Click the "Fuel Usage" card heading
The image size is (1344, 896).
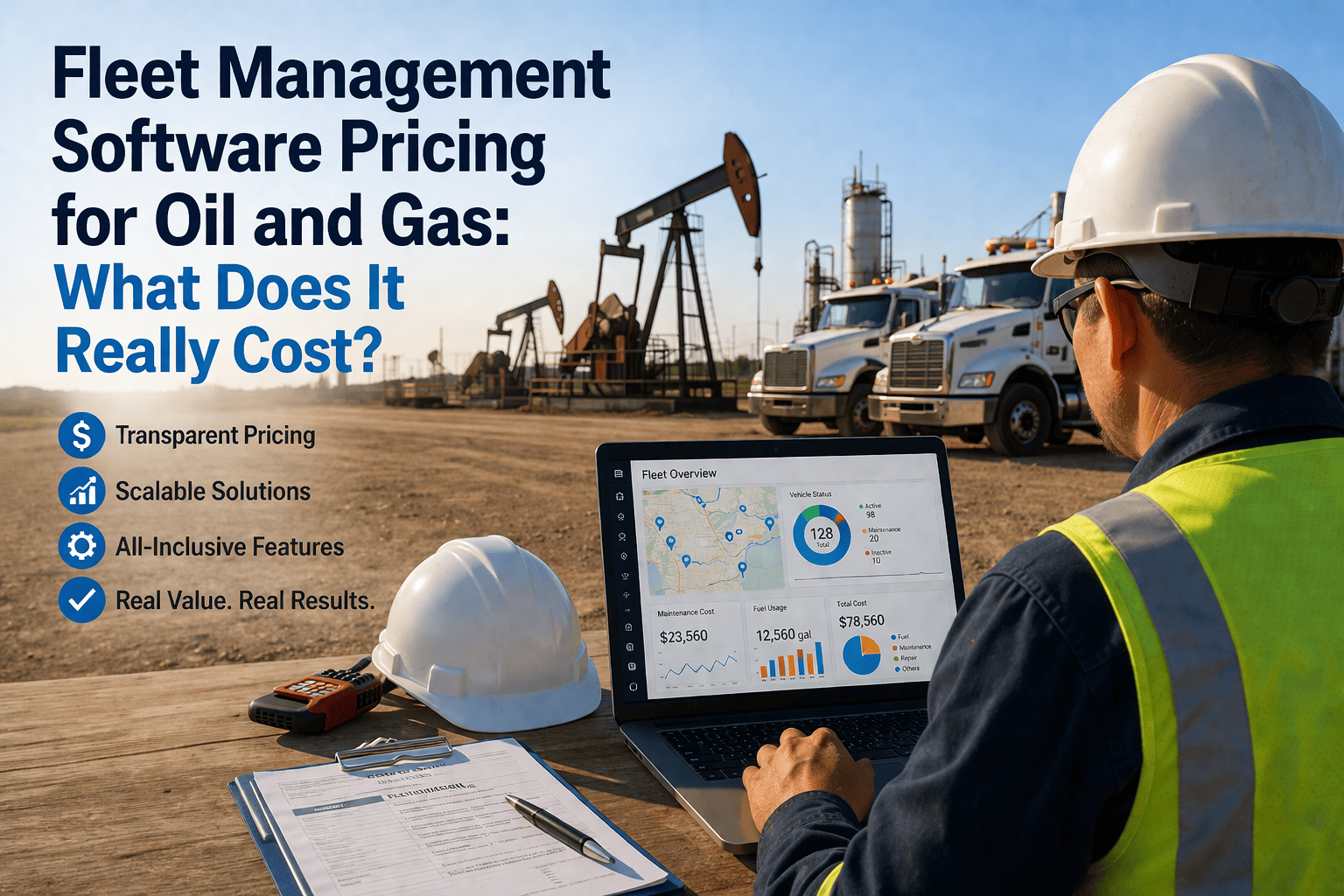click(770, 608)
